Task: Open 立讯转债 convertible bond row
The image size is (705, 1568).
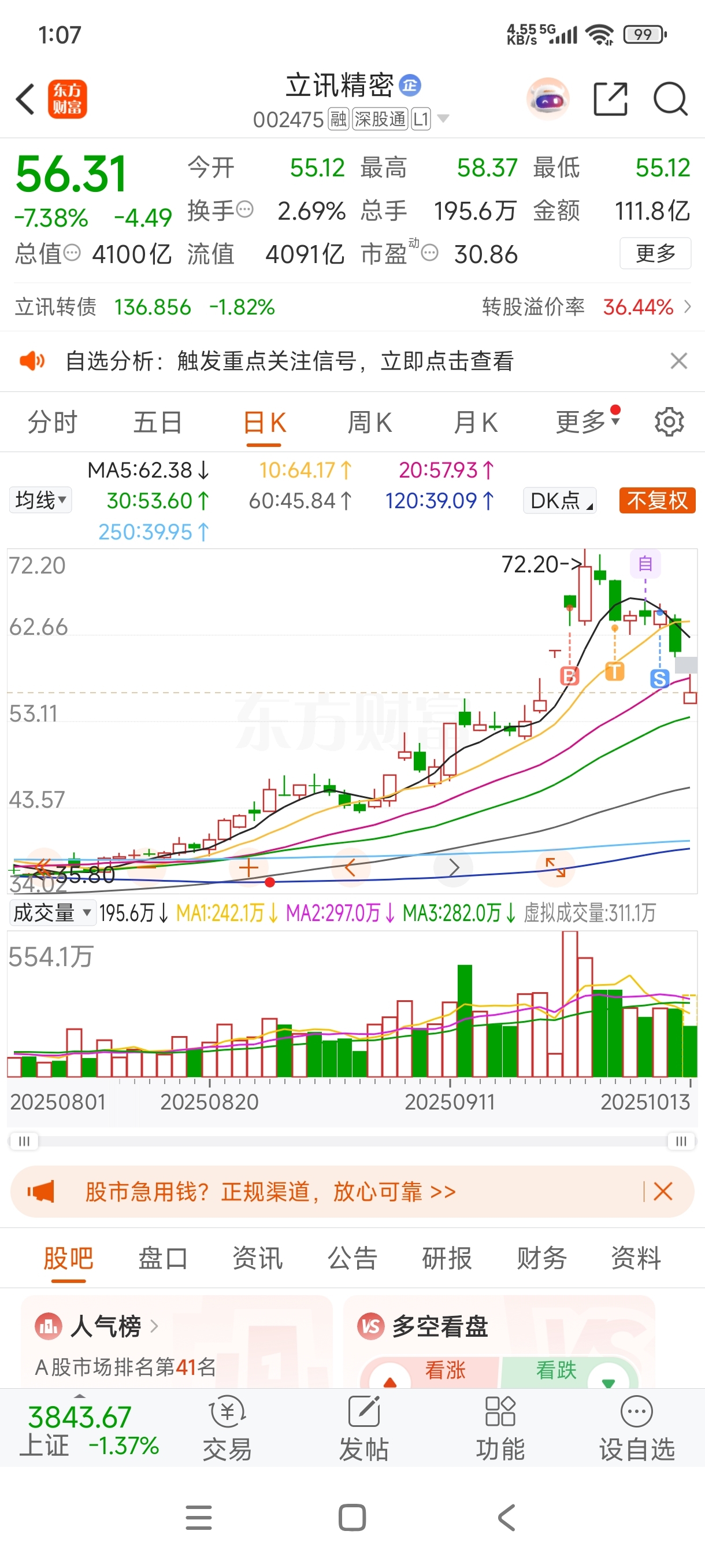Action: tap(145, 307)
